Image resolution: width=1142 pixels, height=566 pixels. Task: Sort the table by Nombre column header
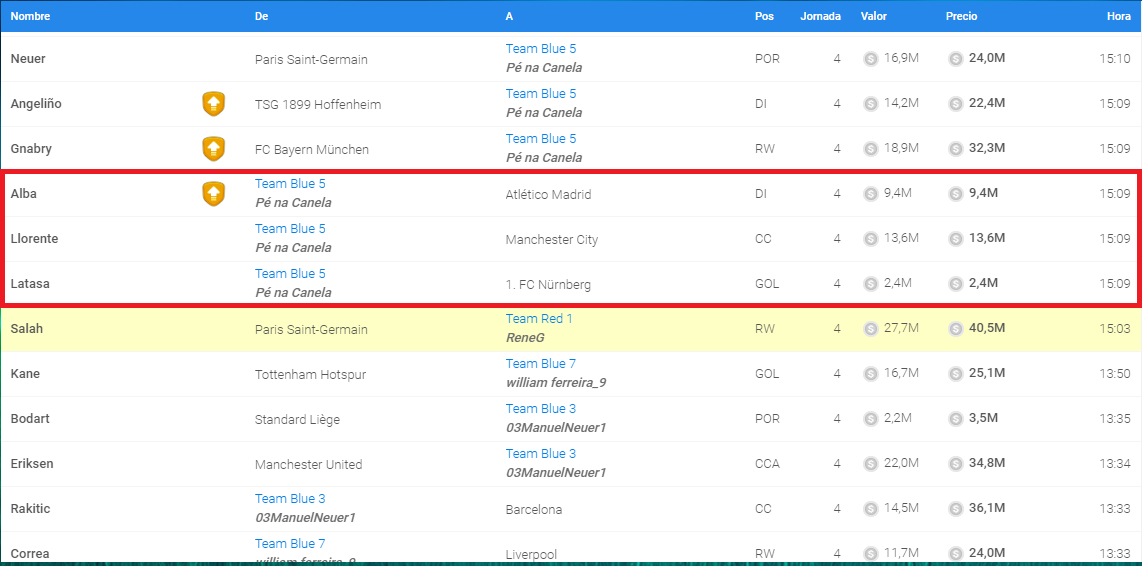pos(30,16)
